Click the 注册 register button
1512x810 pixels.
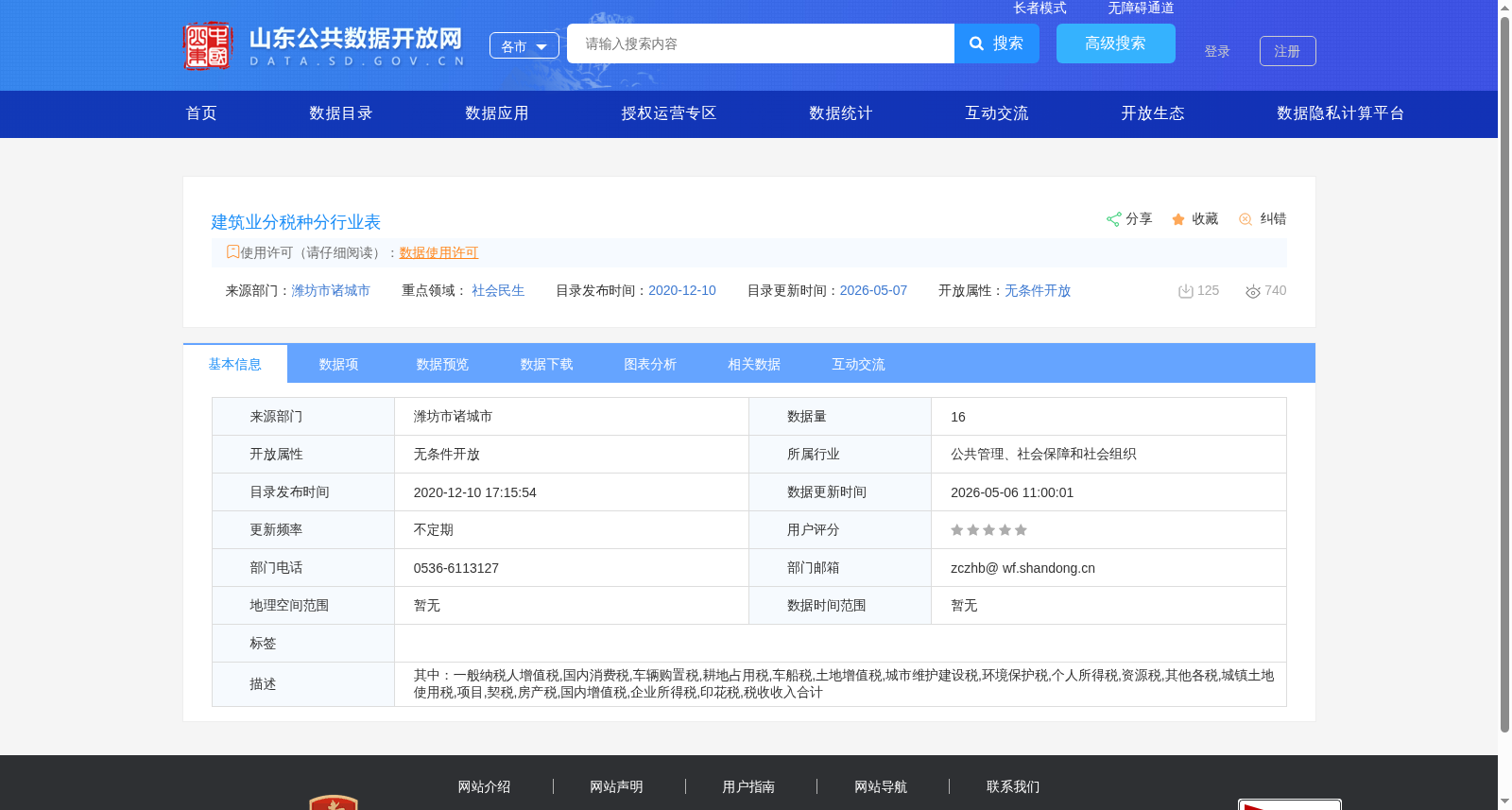1288,51
